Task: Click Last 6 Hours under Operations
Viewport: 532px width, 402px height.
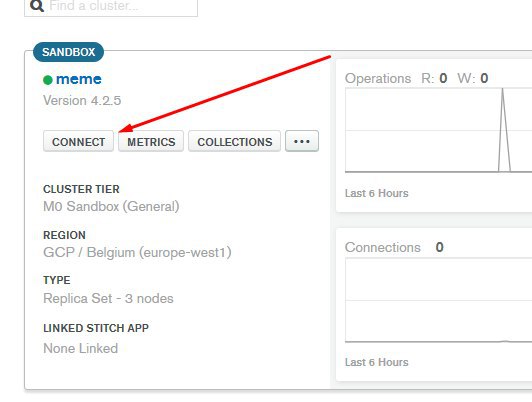Action: coord(377,193)
